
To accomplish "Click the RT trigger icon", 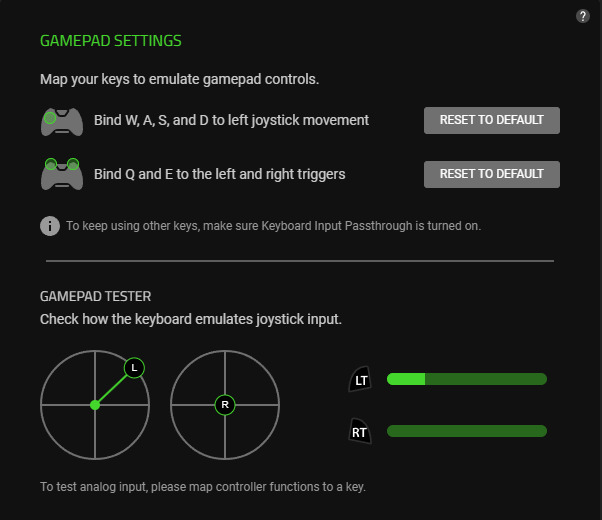I will (x=360, y=432).
